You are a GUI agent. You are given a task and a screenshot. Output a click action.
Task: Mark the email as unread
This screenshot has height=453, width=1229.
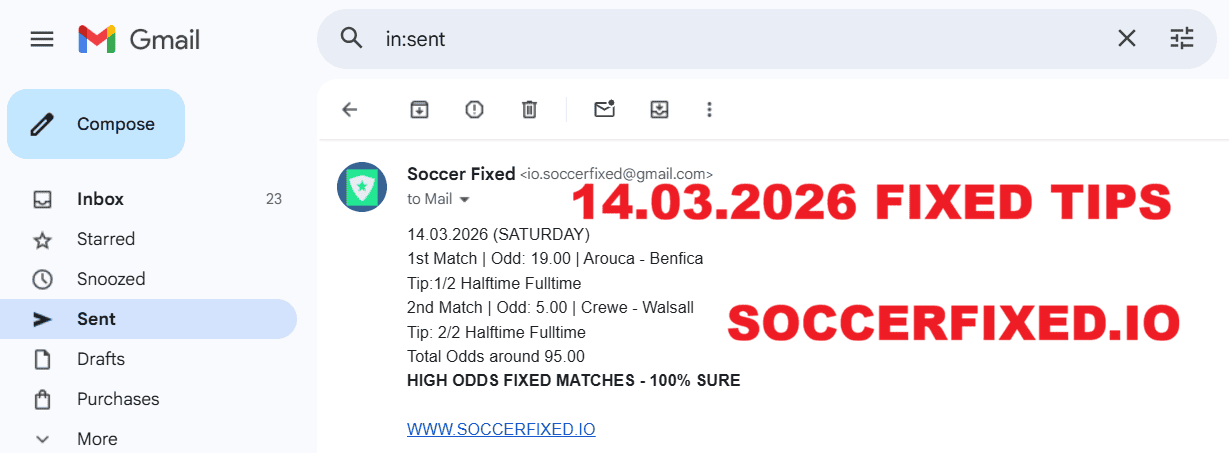pyautogui.click(x=604, y=110)
